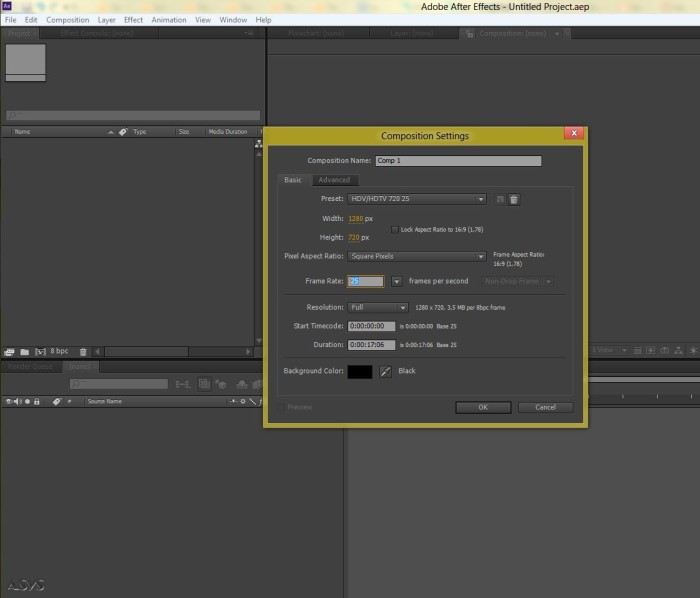
Task: Click OK in Composition Settings
Action: coord(483,407)
